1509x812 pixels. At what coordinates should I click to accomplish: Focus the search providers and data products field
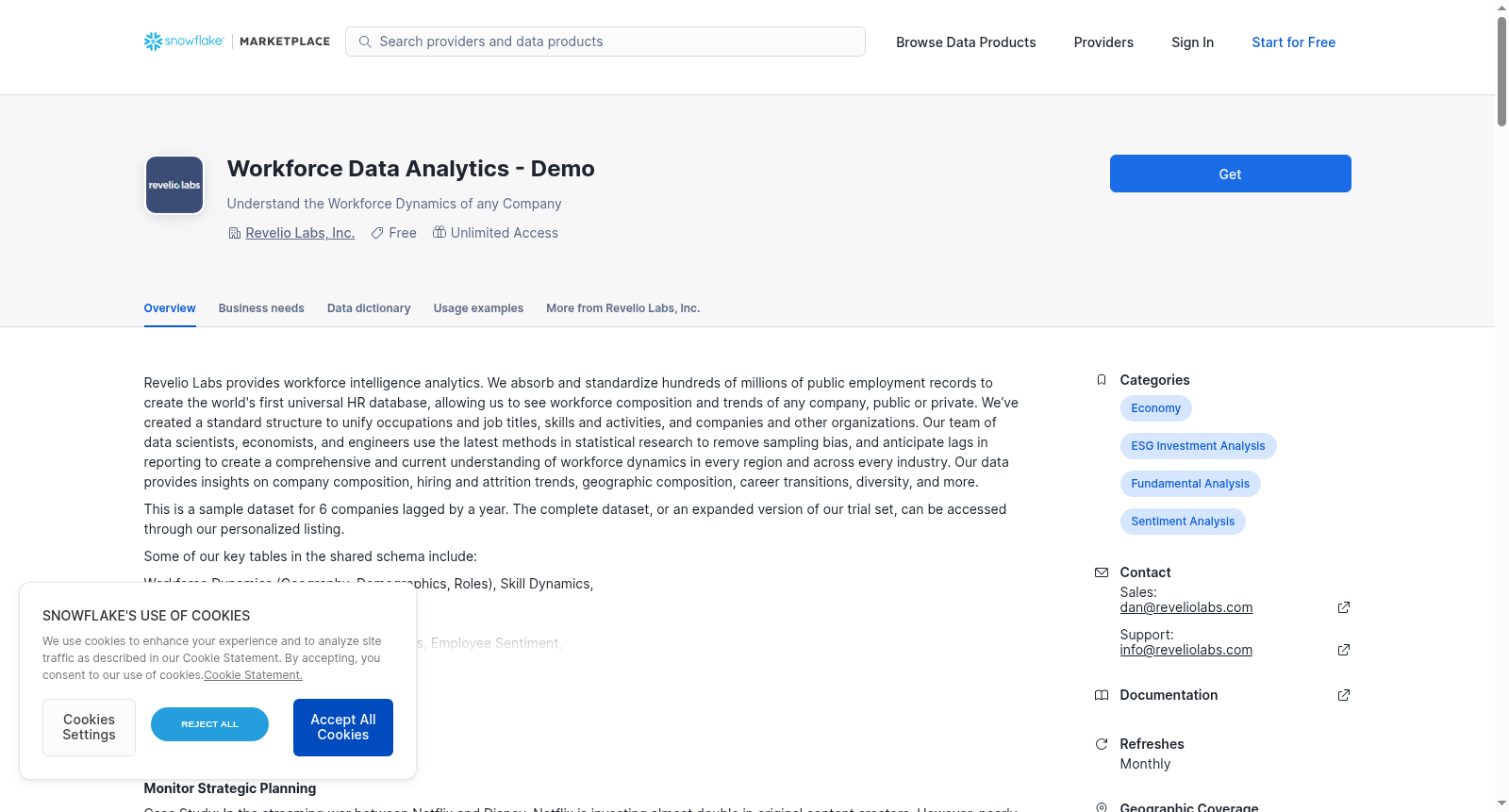click(x=605, y=41)
